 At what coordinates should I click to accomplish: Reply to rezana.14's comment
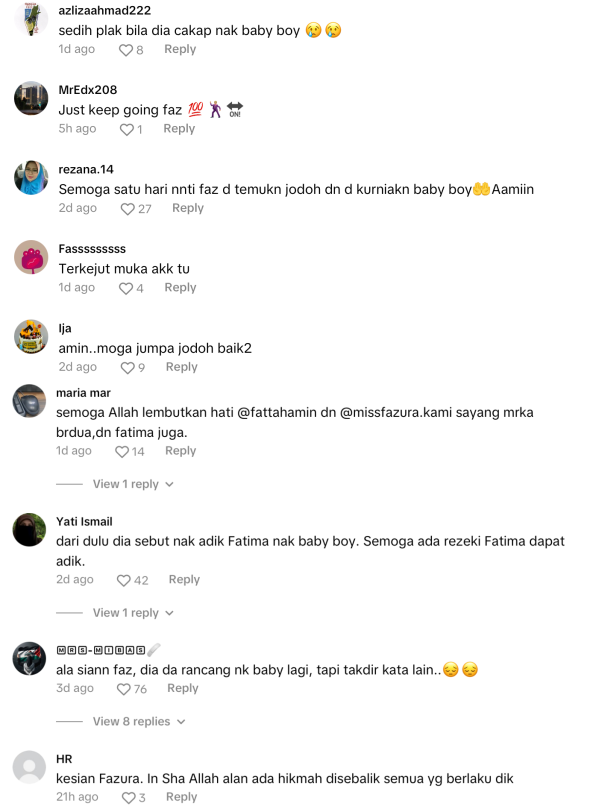[x=188, y=208]
